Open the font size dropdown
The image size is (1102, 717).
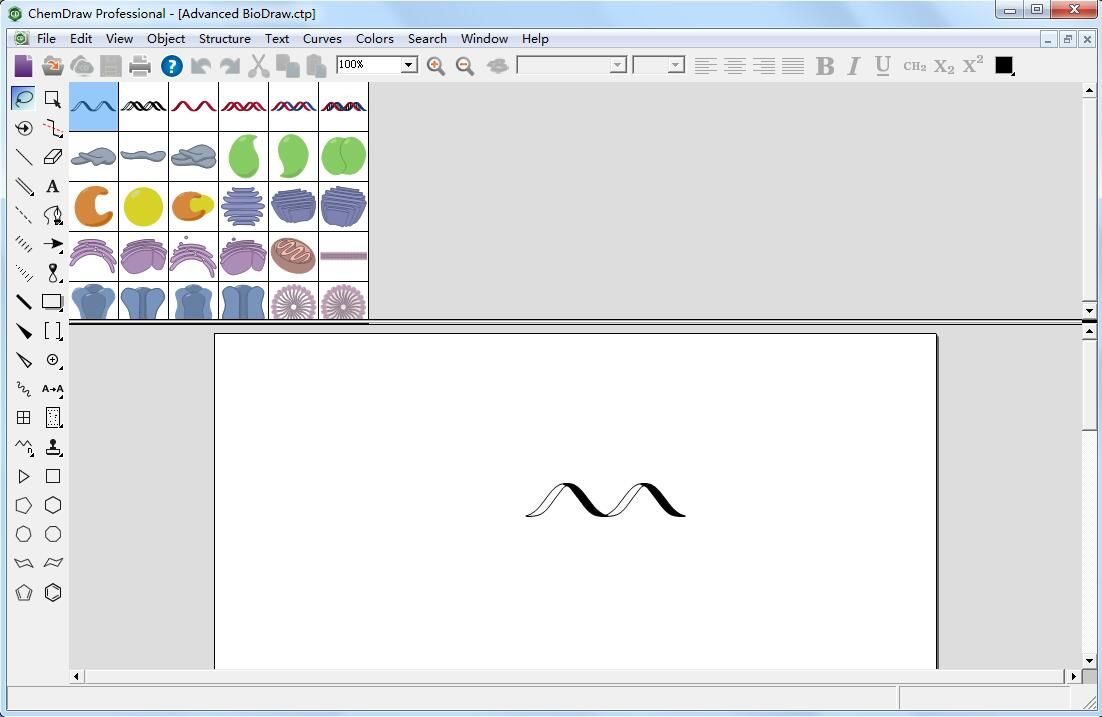click(x=677, y=64)
